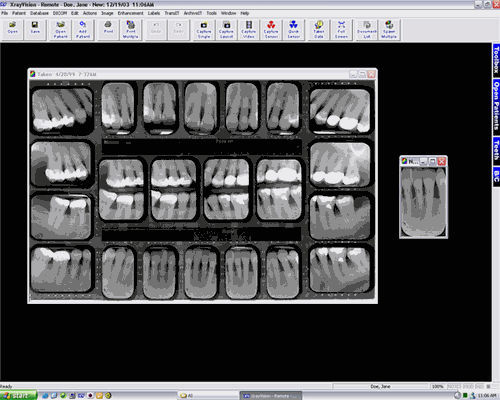Open the TransIT menu
The height and width of the screenshot is (400, 500).
pos(172,13)
